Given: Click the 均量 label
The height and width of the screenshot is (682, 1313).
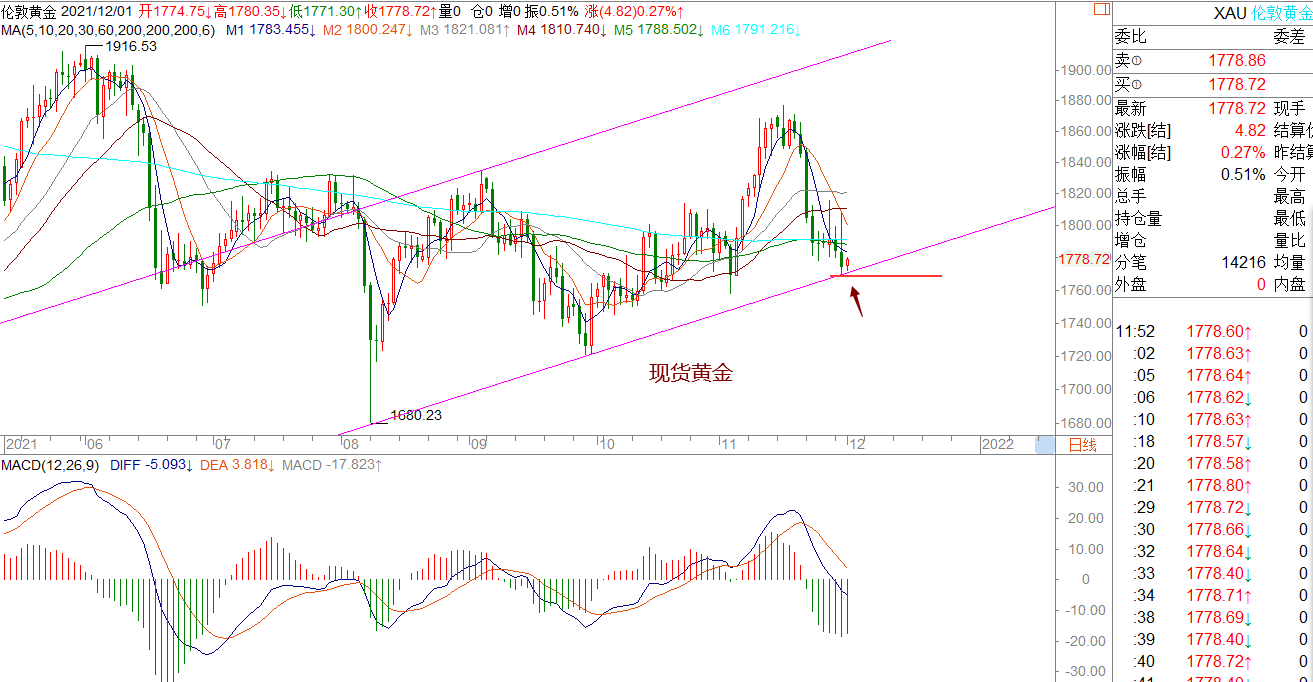Looking at the screenshot, I should pyautogui.click(x=1289, y=262).
